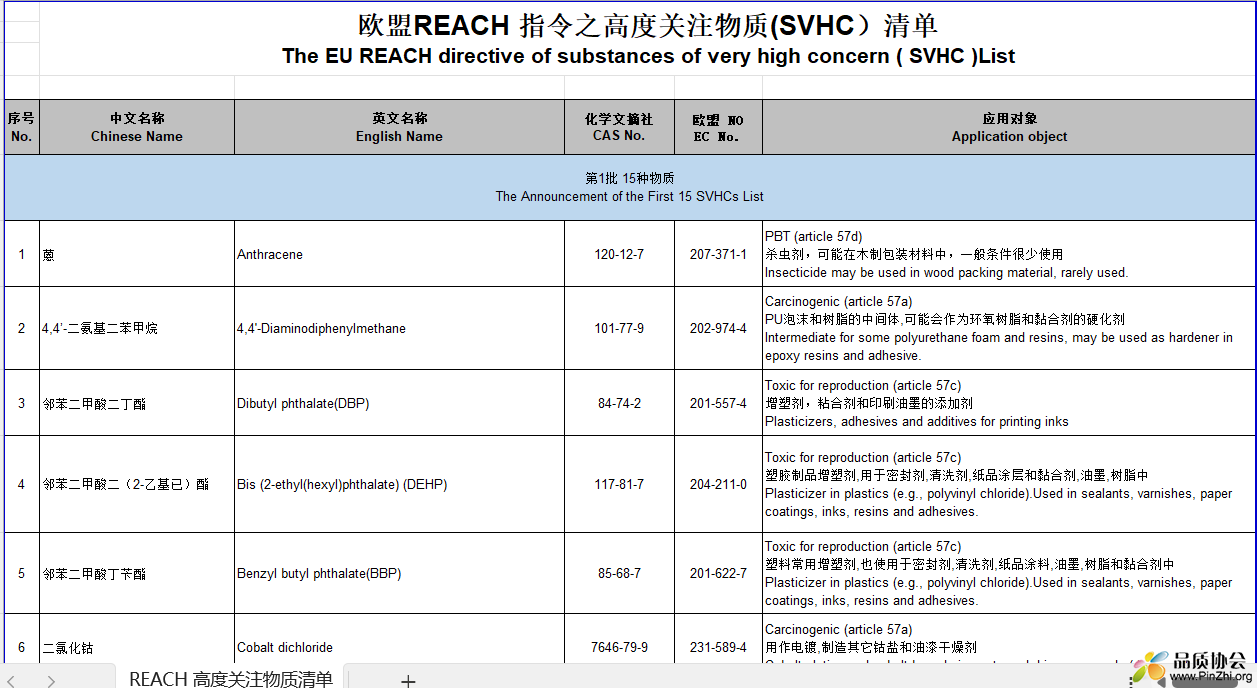Select serial number 6 cell

(x=22, y=640)
